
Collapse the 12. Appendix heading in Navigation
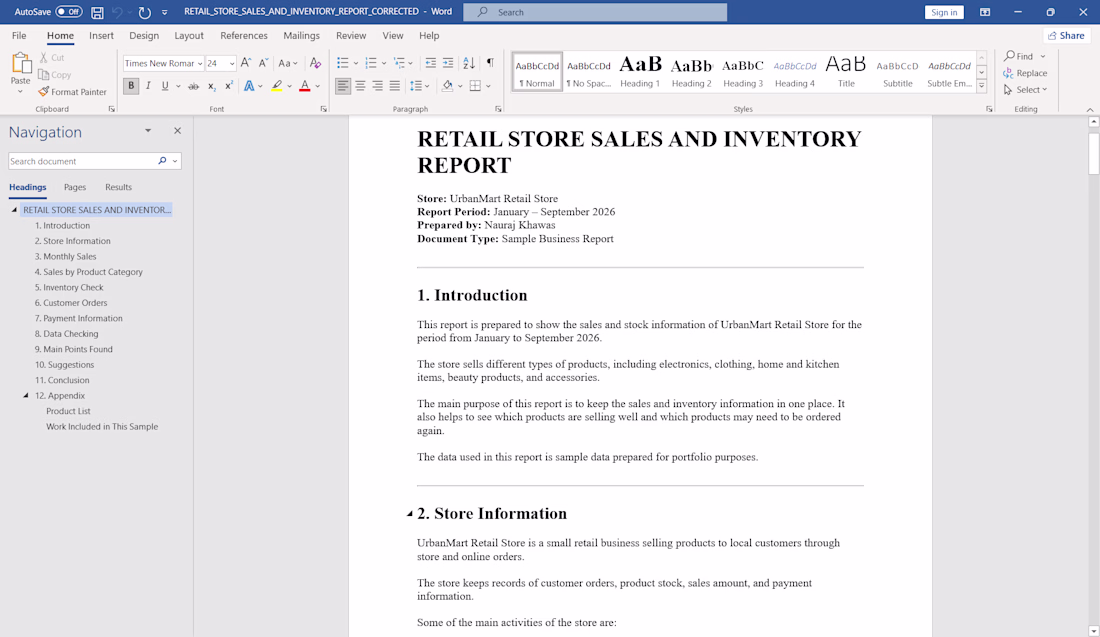point(26,396)
